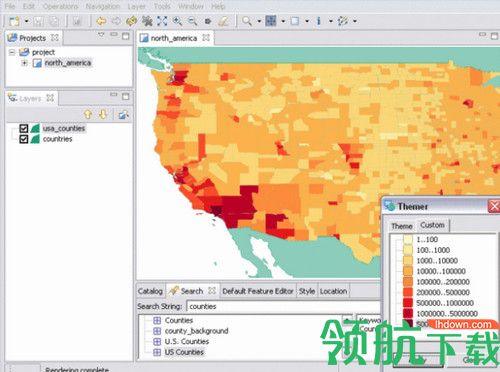This screenshot has height=372, width=500.
Task: Switch to the Theme tab in Themer
Action: (402, 226)
